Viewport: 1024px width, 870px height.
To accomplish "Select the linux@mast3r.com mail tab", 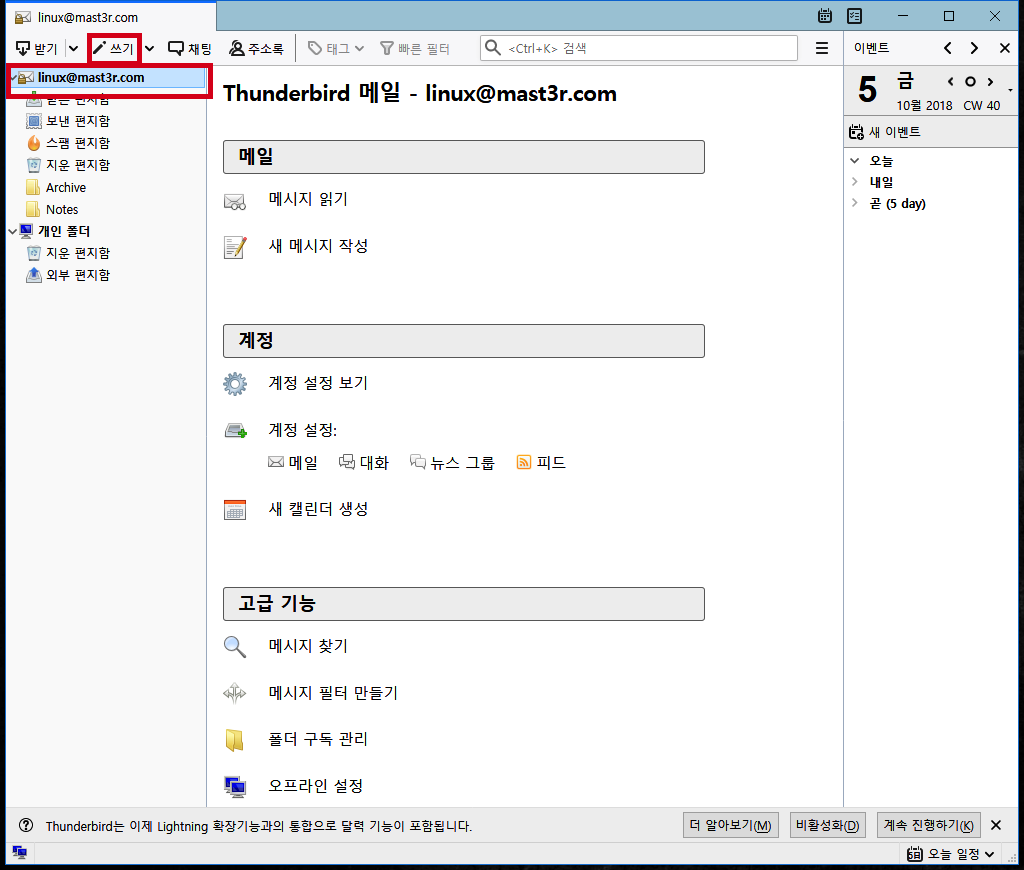I will 111,17.
